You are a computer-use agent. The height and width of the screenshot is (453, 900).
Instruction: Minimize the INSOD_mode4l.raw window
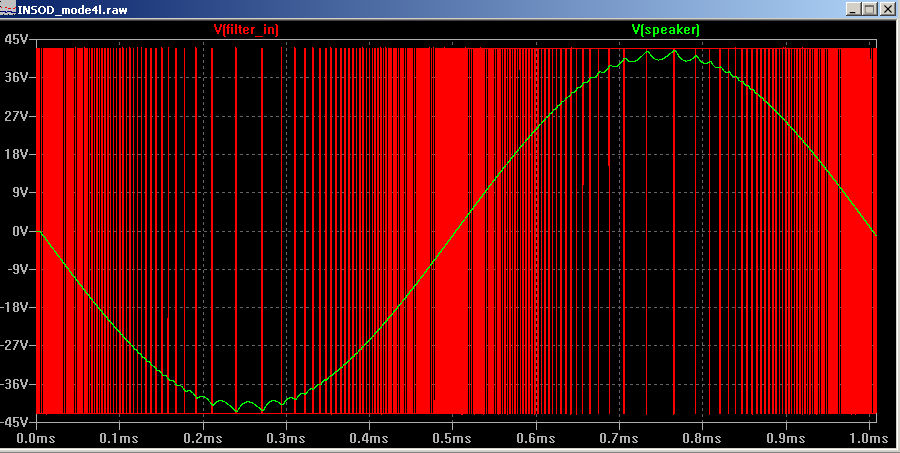[854, 9]
